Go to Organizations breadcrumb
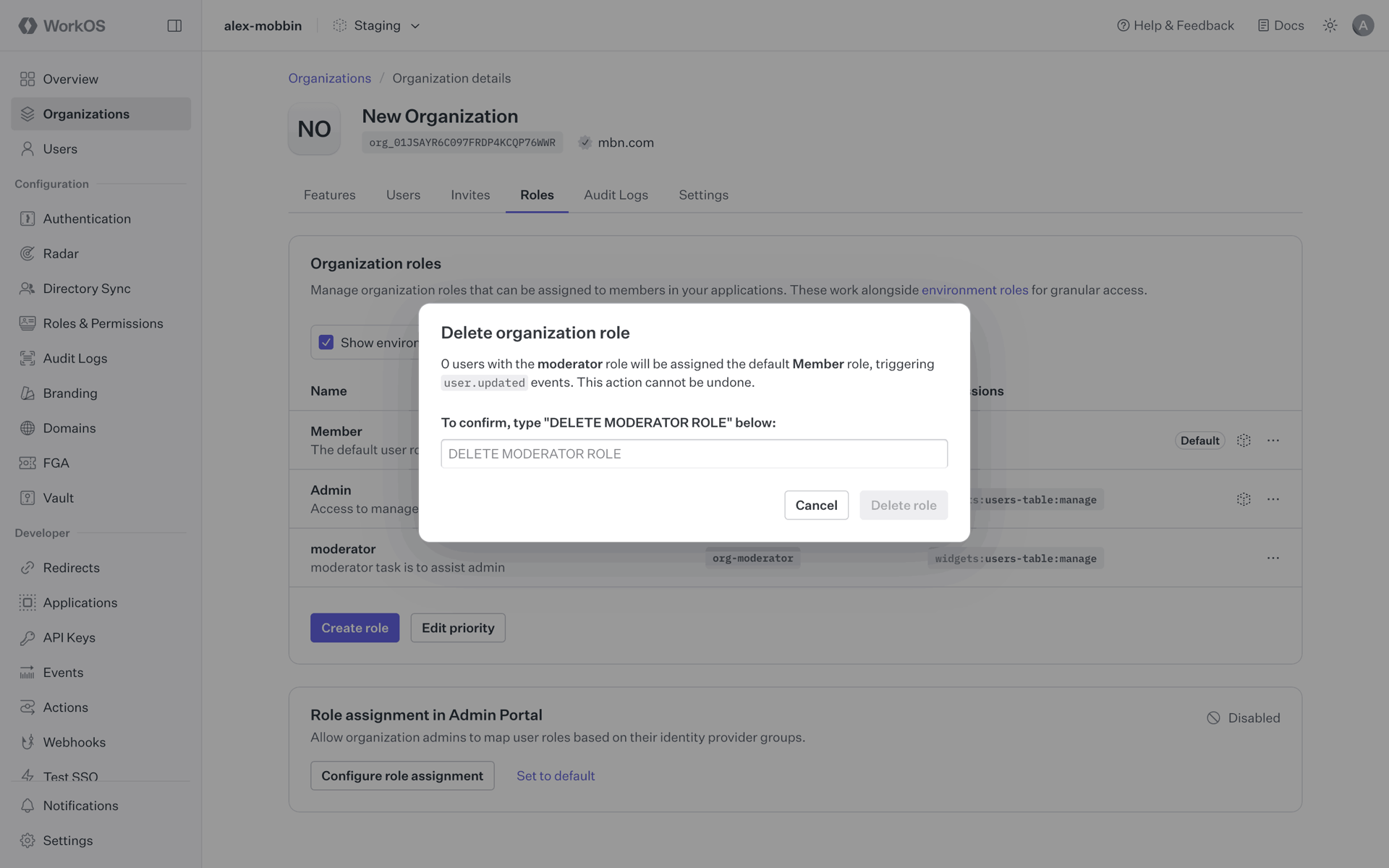This screenshot has width=1389, height=868. 329,78
